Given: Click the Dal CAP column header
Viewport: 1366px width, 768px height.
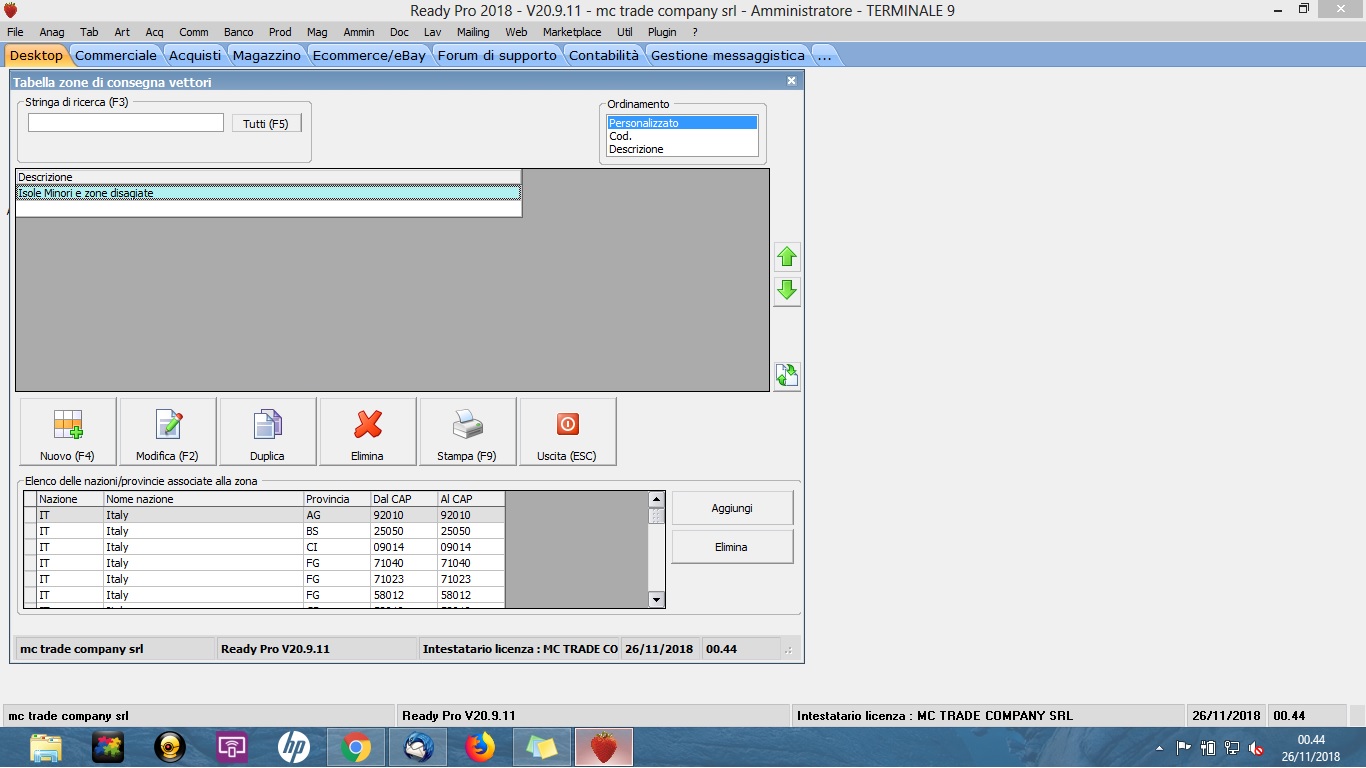Looking at the screenshot, I should pyautogui.click(x=404, y=499).
